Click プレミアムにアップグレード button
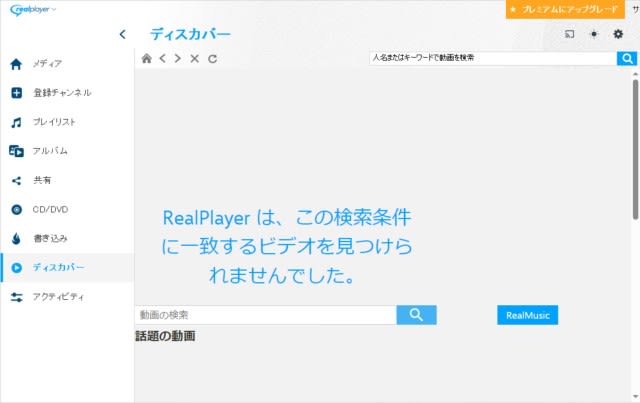The height and width of the screenshot is (403, 640). 565,9
